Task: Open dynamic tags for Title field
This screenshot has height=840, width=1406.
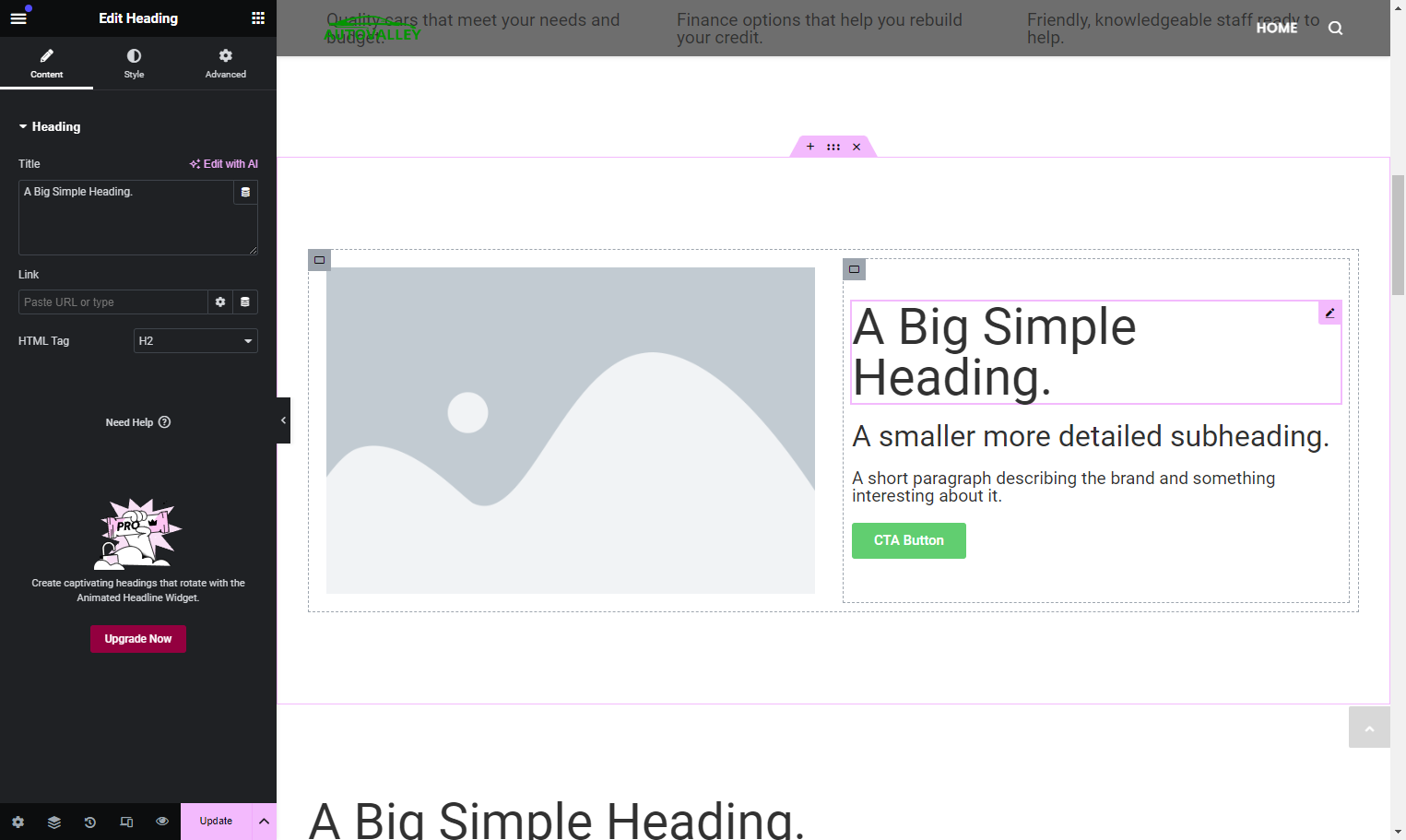Action: [x=245, y=192]
